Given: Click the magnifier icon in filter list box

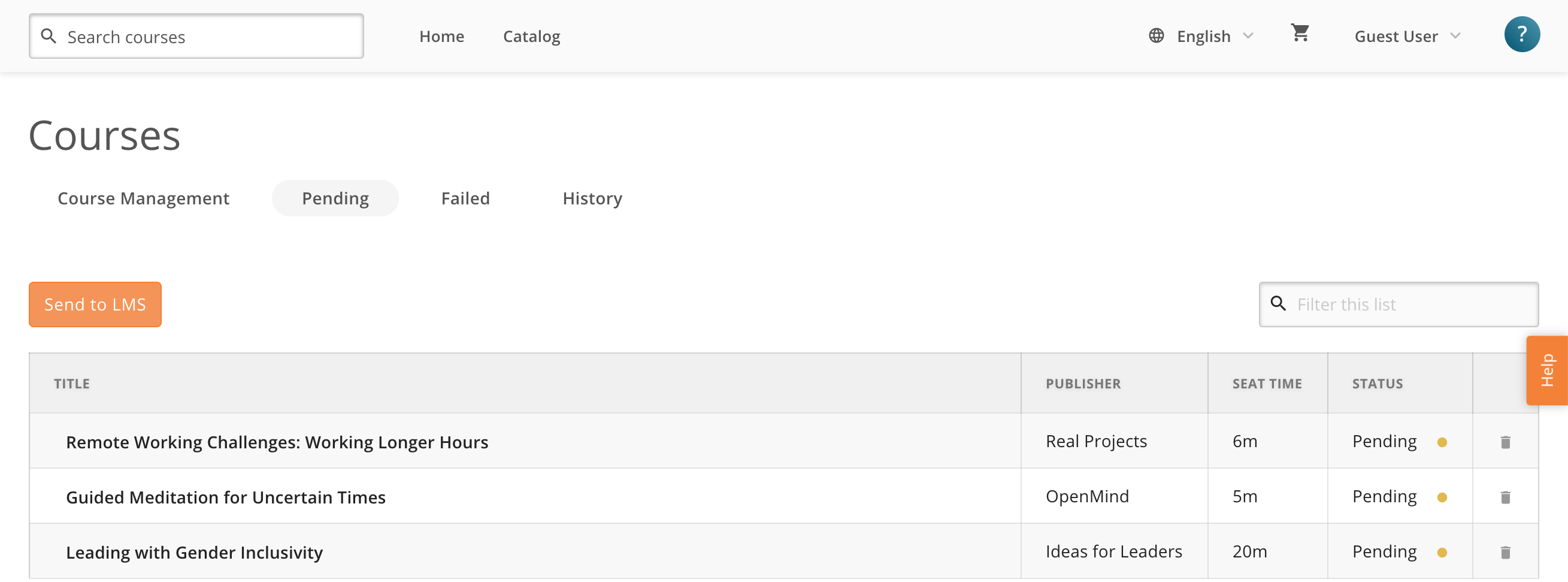Looking at the screenshot, I should 1278,303.
